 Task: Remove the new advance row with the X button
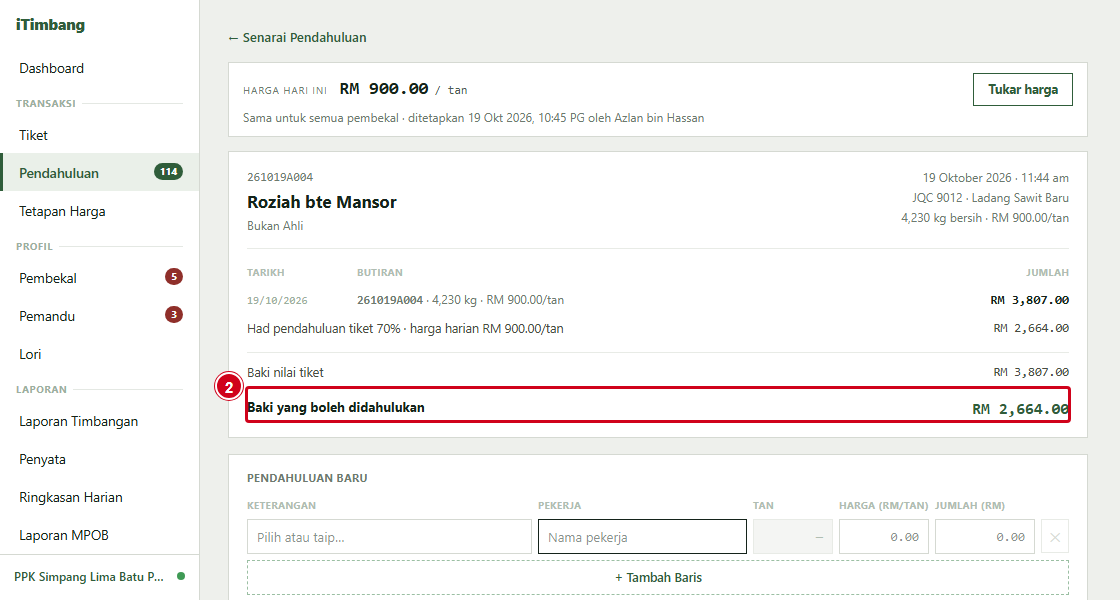coord(1055,536)
